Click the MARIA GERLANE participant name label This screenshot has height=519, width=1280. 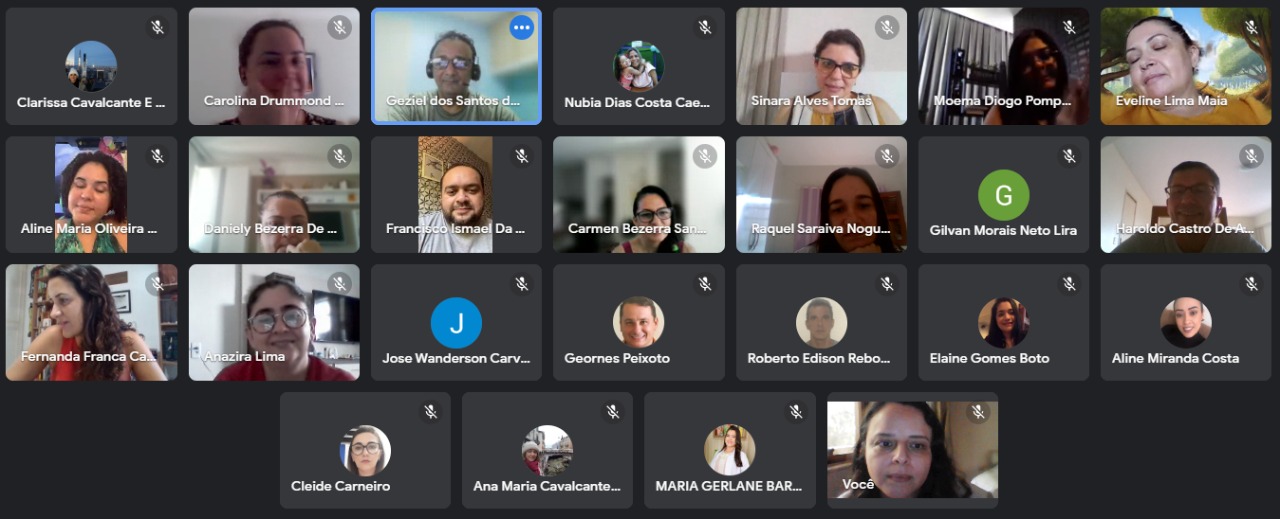tap(729, 486)
